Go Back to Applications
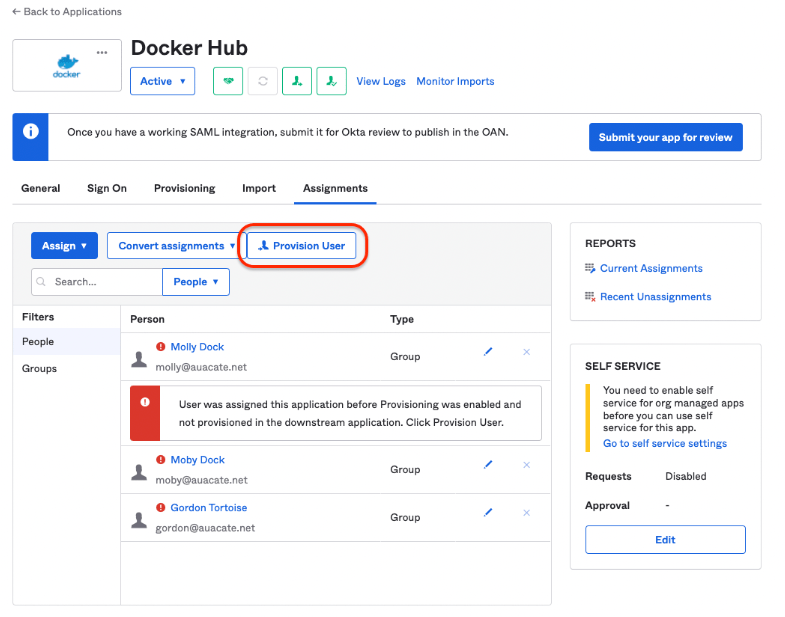Screen dimensions: 785x617 point(67,12)
